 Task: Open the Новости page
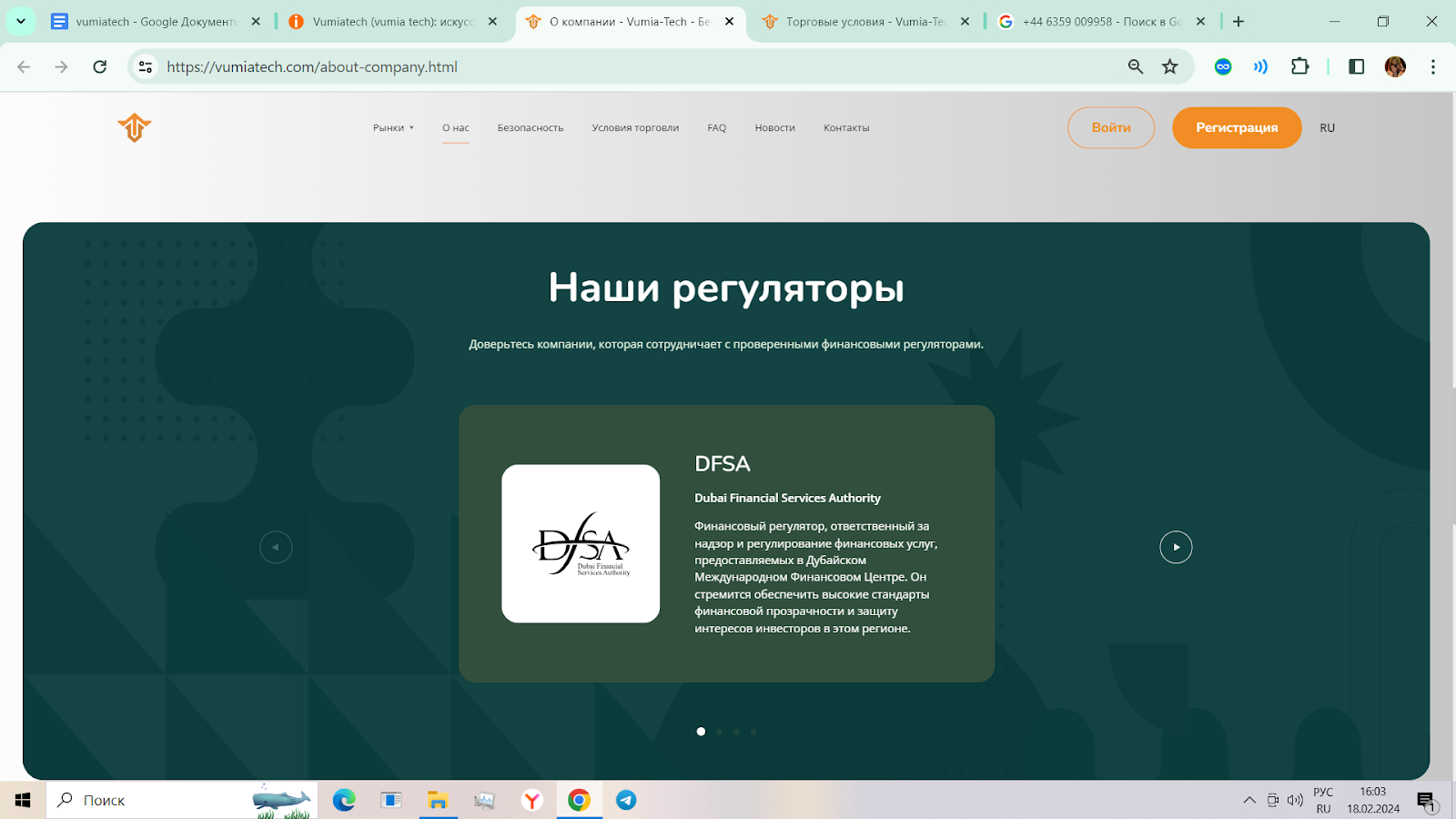(775, 127)
